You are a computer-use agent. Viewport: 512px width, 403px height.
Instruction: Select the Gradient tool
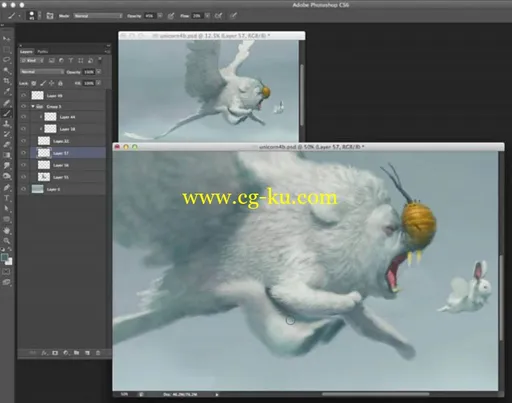pyautogui.click(x=6, y=155)
